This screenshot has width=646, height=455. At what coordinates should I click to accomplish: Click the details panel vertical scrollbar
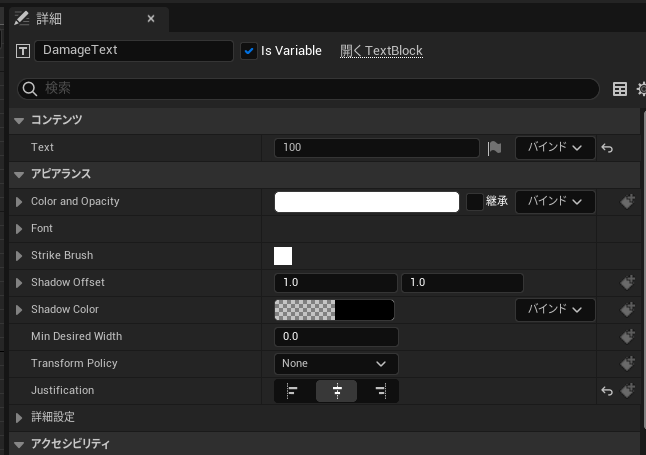pyautogui.click(x=644, y=268)
